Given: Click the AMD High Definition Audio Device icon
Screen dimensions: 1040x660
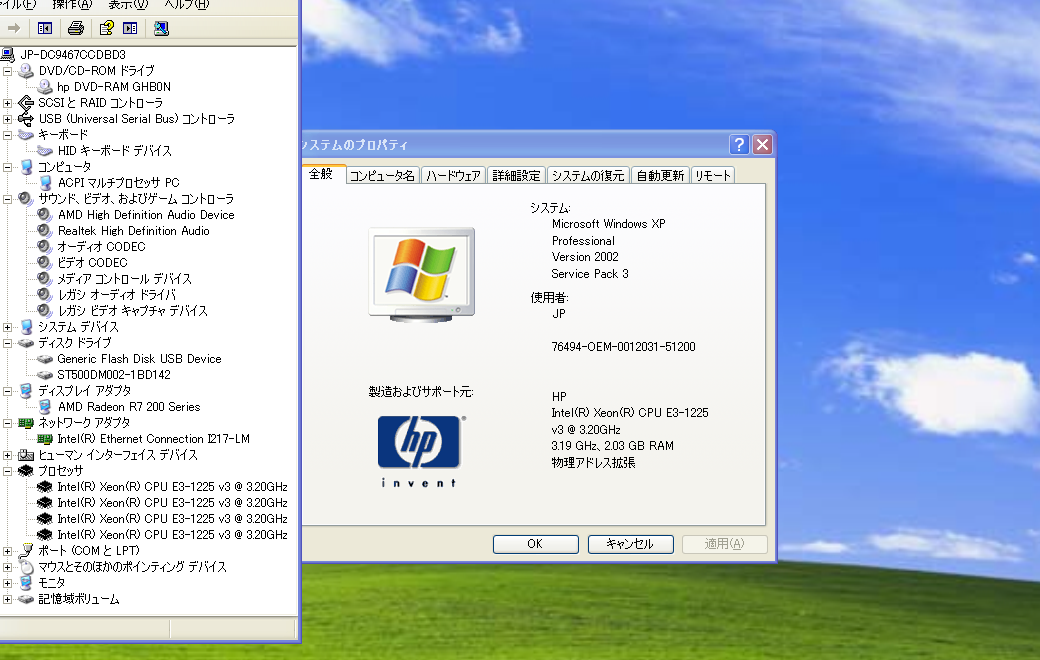Looking at the screenshot, I should (44, 214).
